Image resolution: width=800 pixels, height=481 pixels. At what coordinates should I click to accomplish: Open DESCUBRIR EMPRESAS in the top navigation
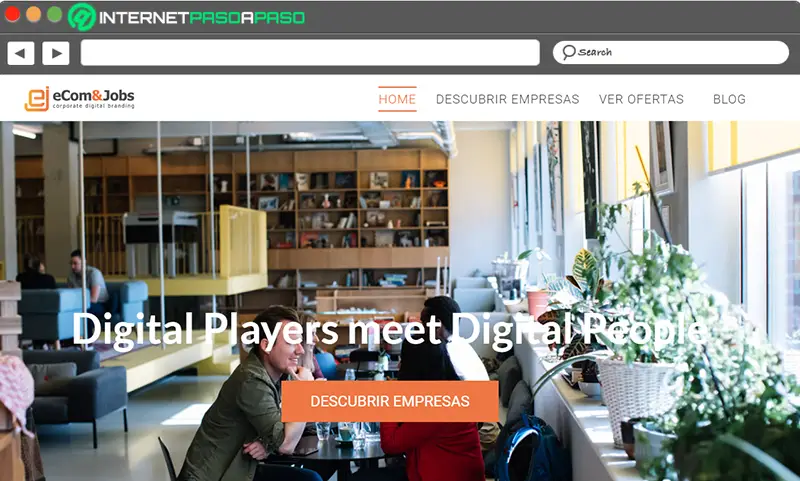[507, 99]
